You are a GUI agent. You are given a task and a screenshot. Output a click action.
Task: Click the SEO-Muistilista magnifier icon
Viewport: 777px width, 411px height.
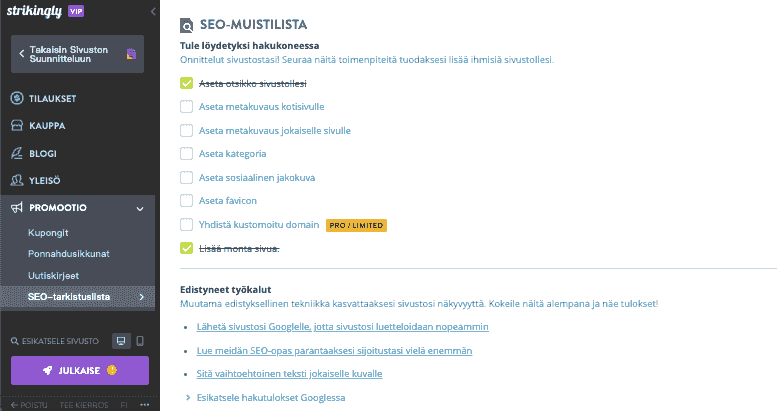pos(186,25)
